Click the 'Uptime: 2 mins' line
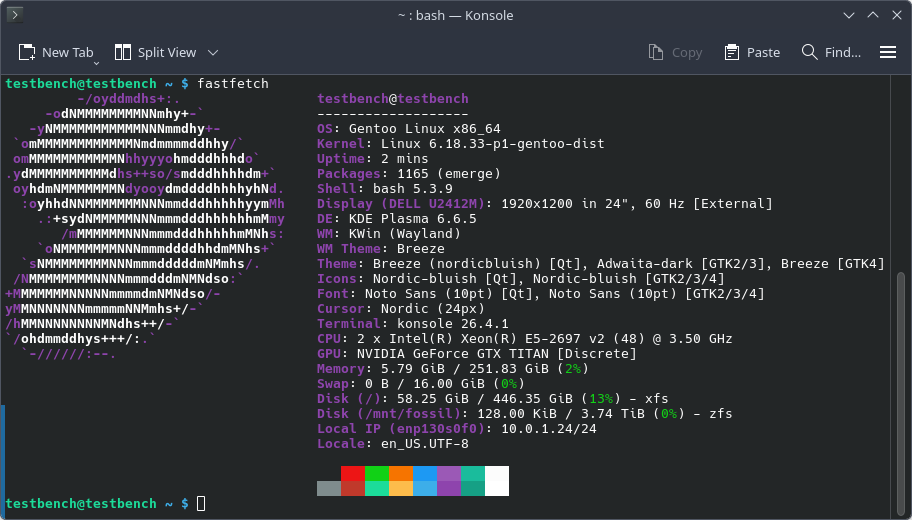The height and width of the screenshot is (520, 912). [x=372, y=159]
